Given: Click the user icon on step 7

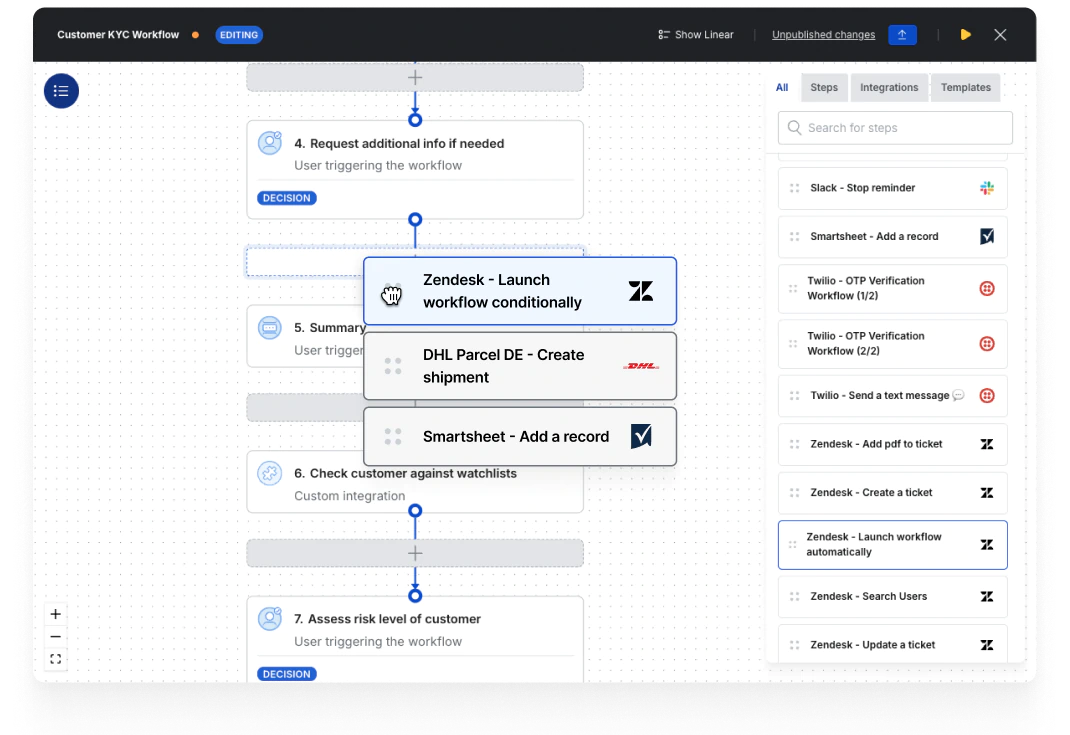Looking at the screenshot, I should point(270,618).
